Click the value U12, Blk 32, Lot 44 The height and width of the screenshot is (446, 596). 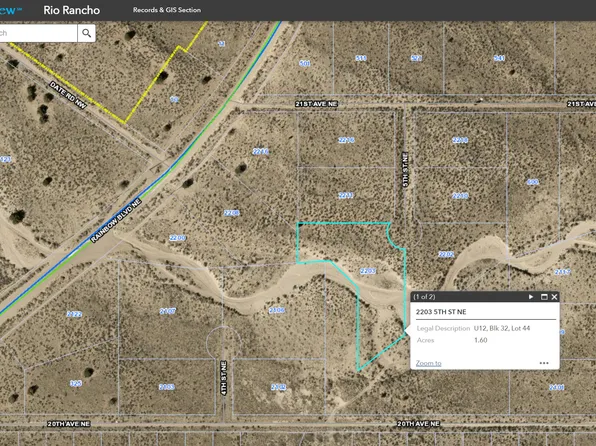point(502,328)
